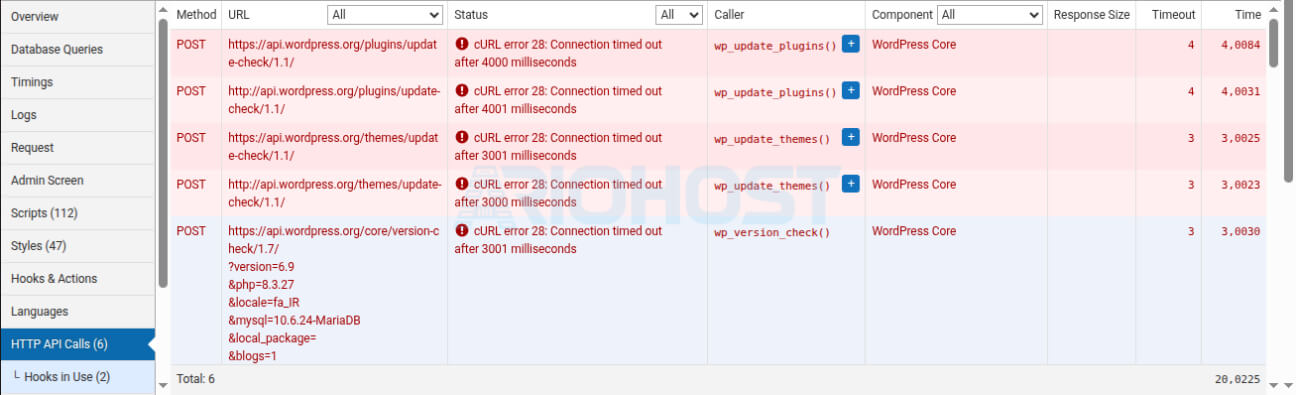Click the 3,0030 time value
The image size is (1296, 395).
tap(1241, 231)
